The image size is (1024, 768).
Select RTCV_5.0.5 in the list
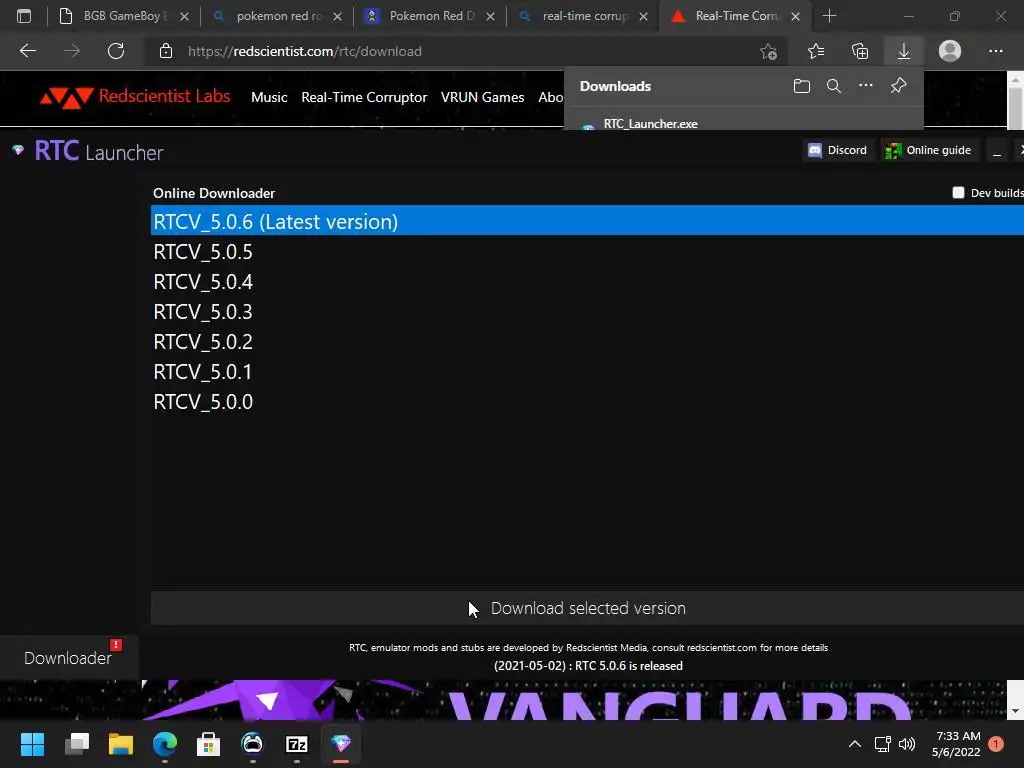(587, 251)
